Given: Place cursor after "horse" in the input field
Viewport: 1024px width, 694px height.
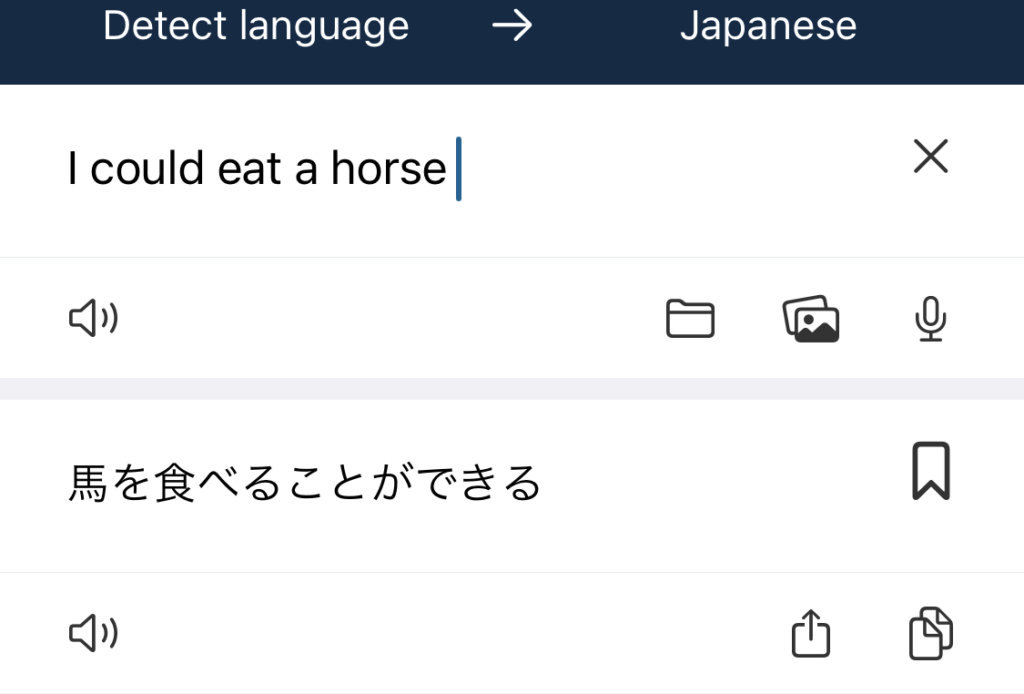Looking at the screenshot, I should coord(452,169).
